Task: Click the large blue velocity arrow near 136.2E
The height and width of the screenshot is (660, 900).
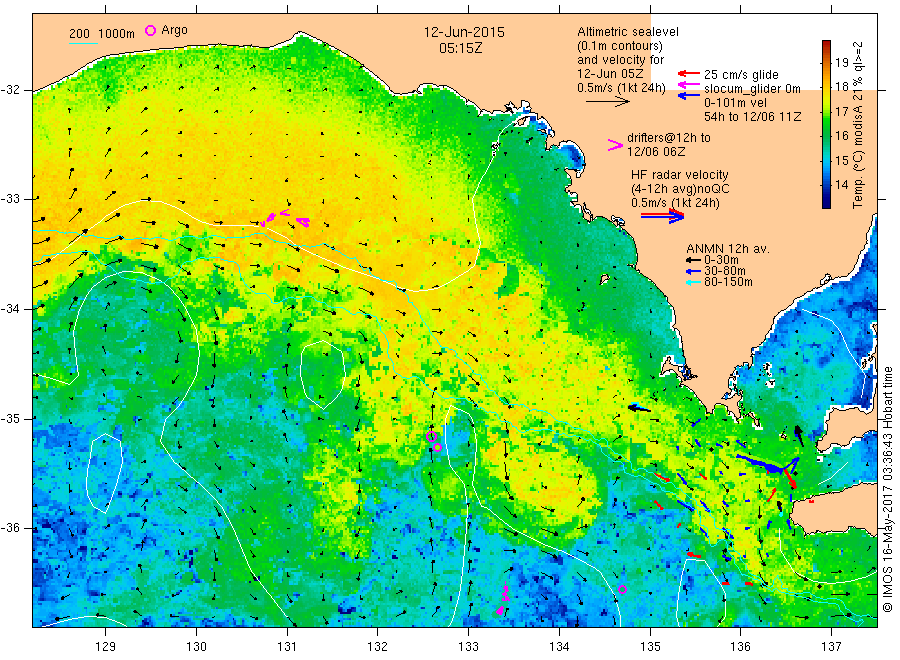Action: pos(759,464)
